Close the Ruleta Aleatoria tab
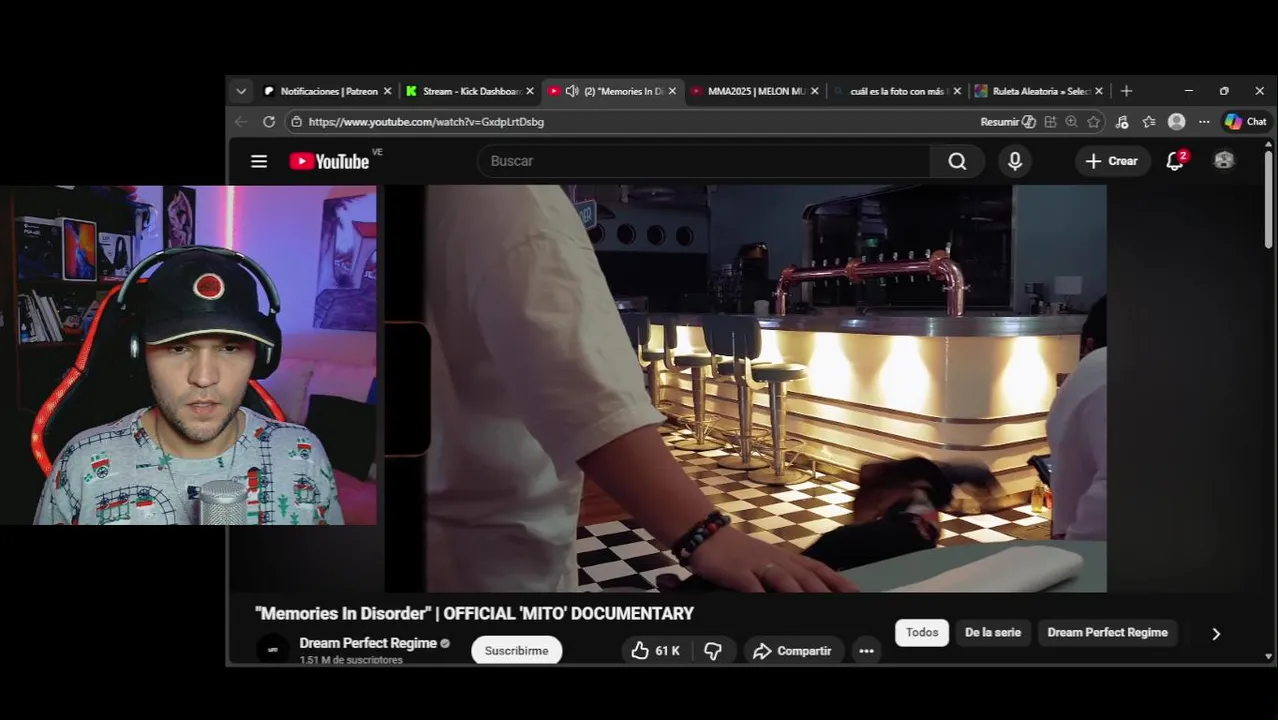The image size is (1278, 720). 1099,91
